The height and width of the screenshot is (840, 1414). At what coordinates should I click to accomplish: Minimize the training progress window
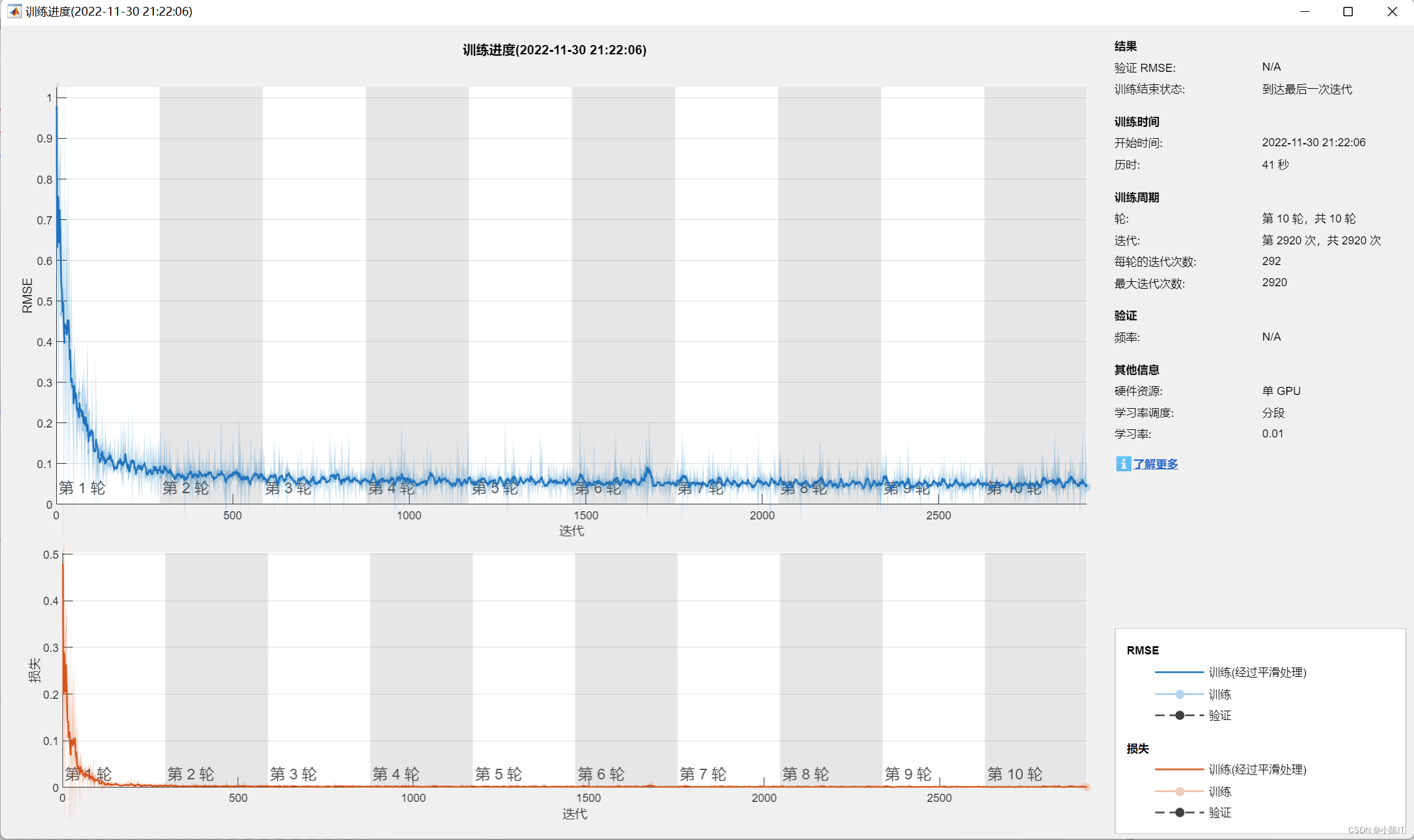click(x=1305, y=11)
